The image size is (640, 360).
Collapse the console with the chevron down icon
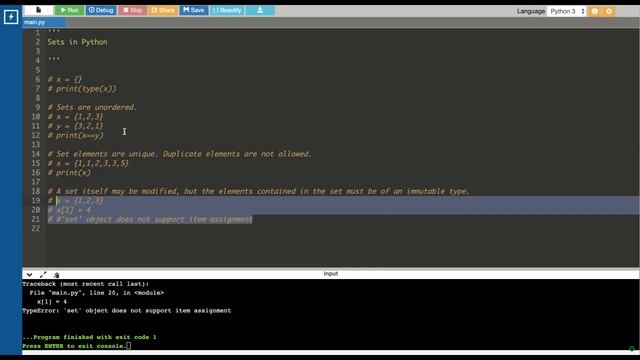click(29, 275)
